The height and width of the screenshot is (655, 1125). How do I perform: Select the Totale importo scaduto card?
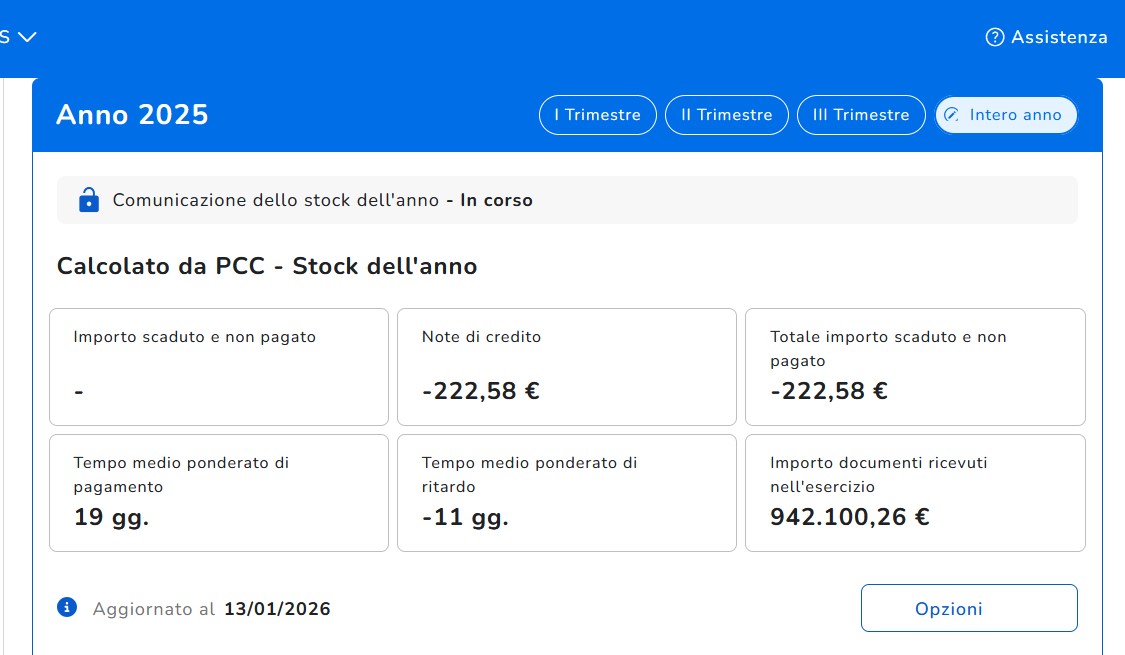click(914, 367)
